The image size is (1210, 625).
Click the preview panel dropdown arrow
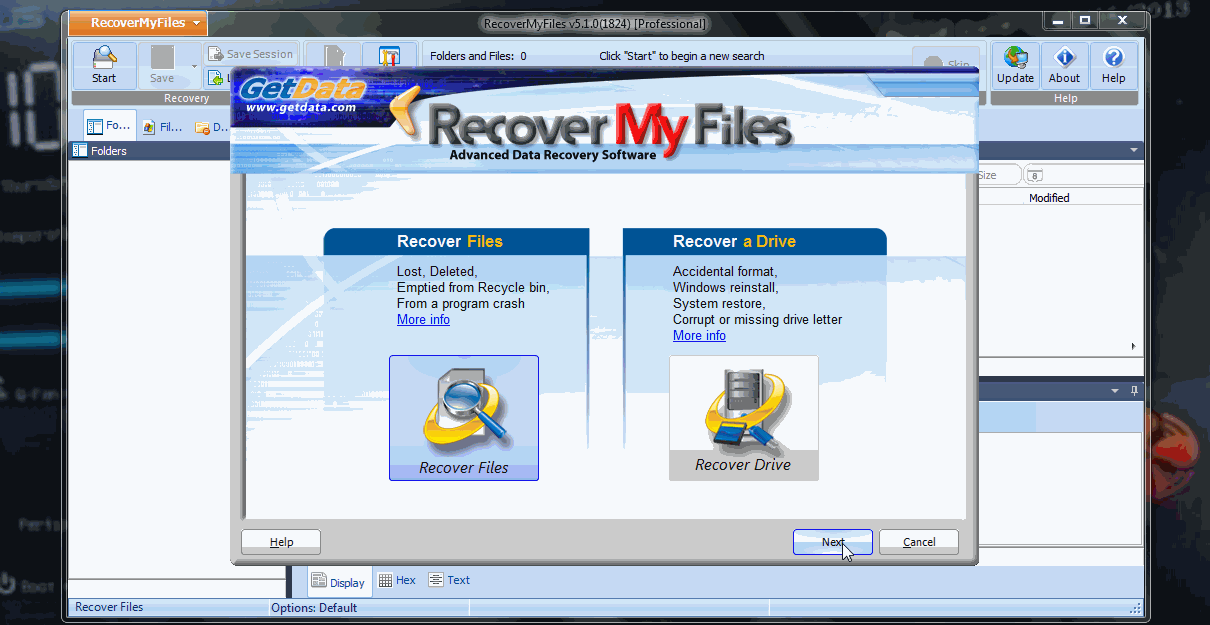point(1115,390)
